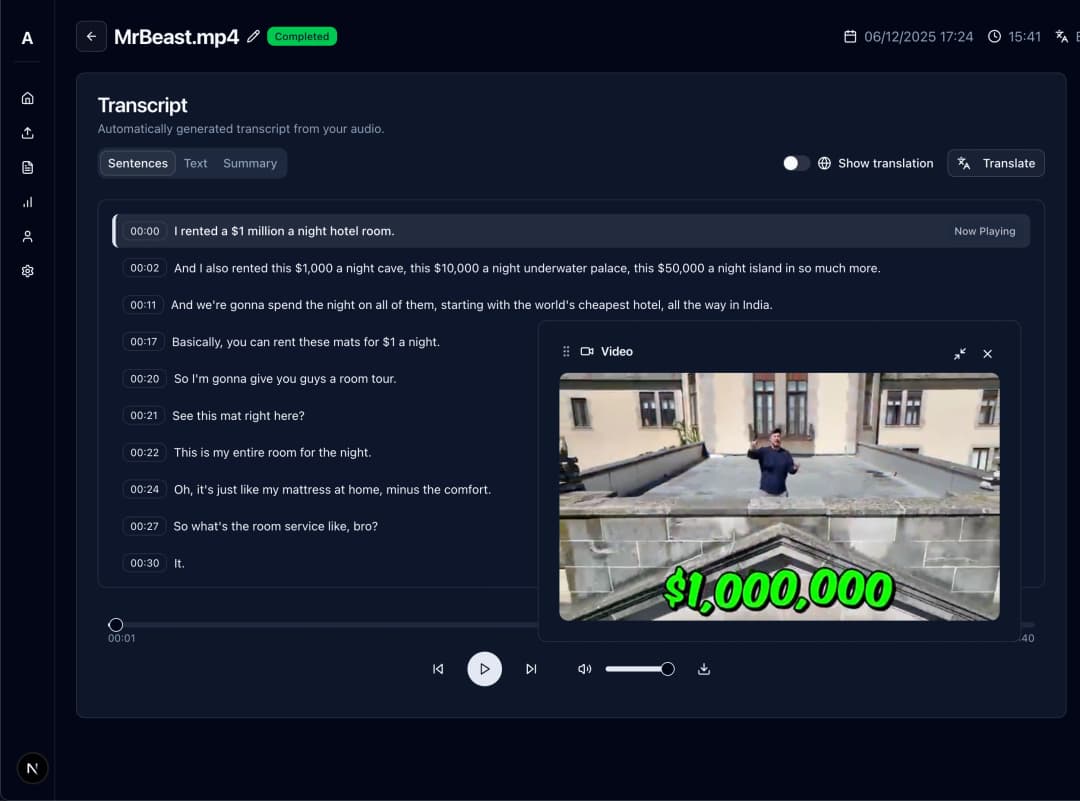Go back with the arrow button
Image resolution: width=1080 pixels, height=801 pixels.
tap(91, 37)
